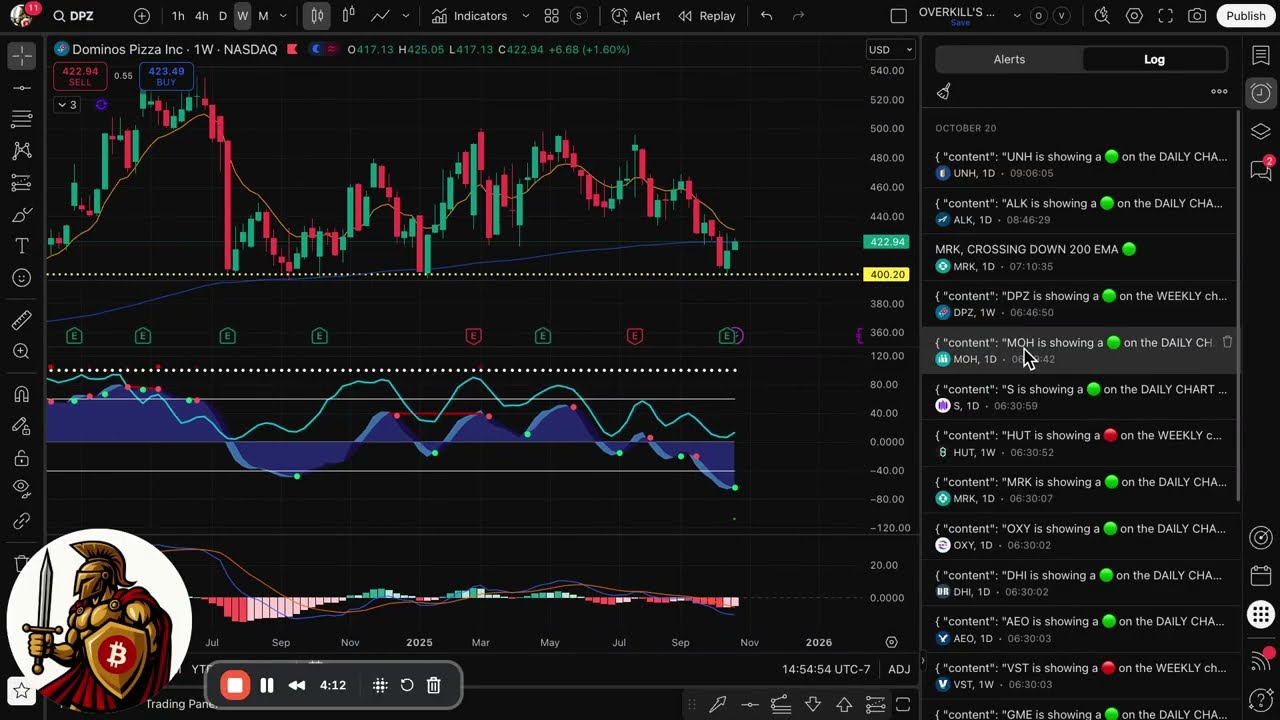Open the object tree layers icon

1261,132
